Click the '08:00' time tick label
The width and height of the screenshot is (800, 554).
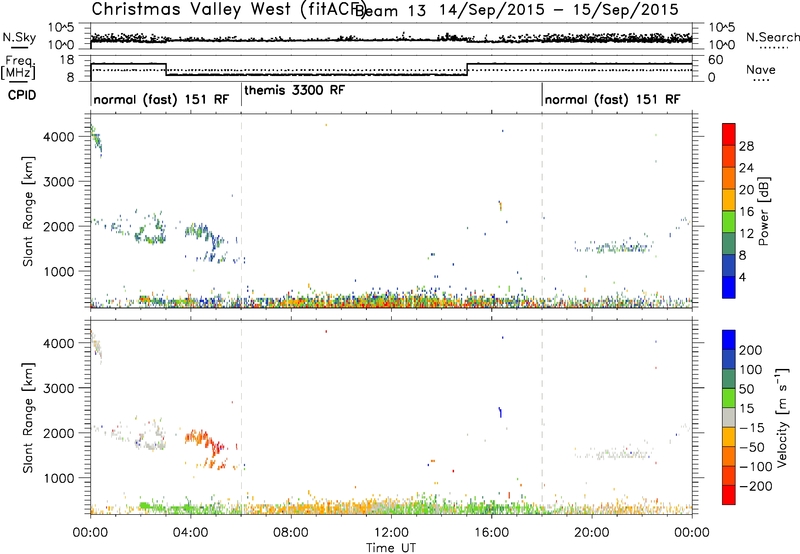(x=291, y=533)
